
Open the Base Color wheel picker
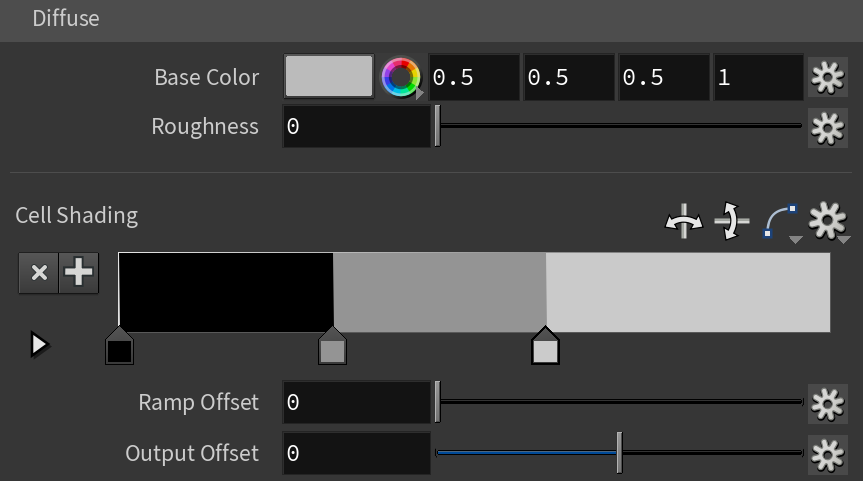401,77
